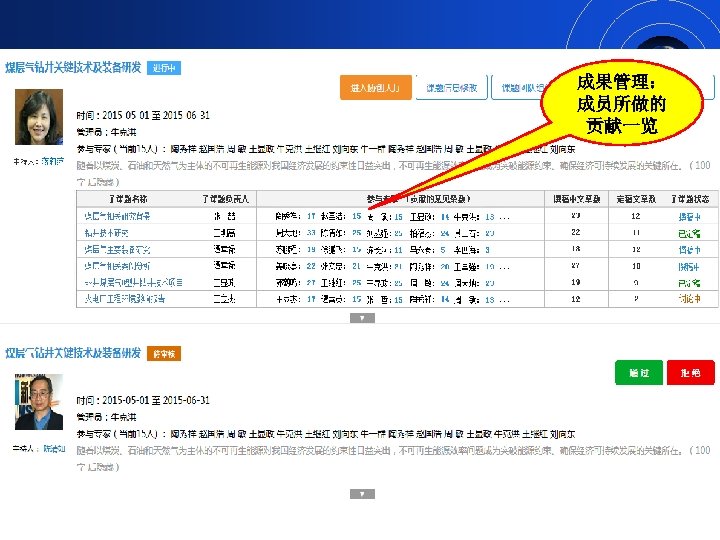Open subtopic name link in first table row

pos(117,216)
